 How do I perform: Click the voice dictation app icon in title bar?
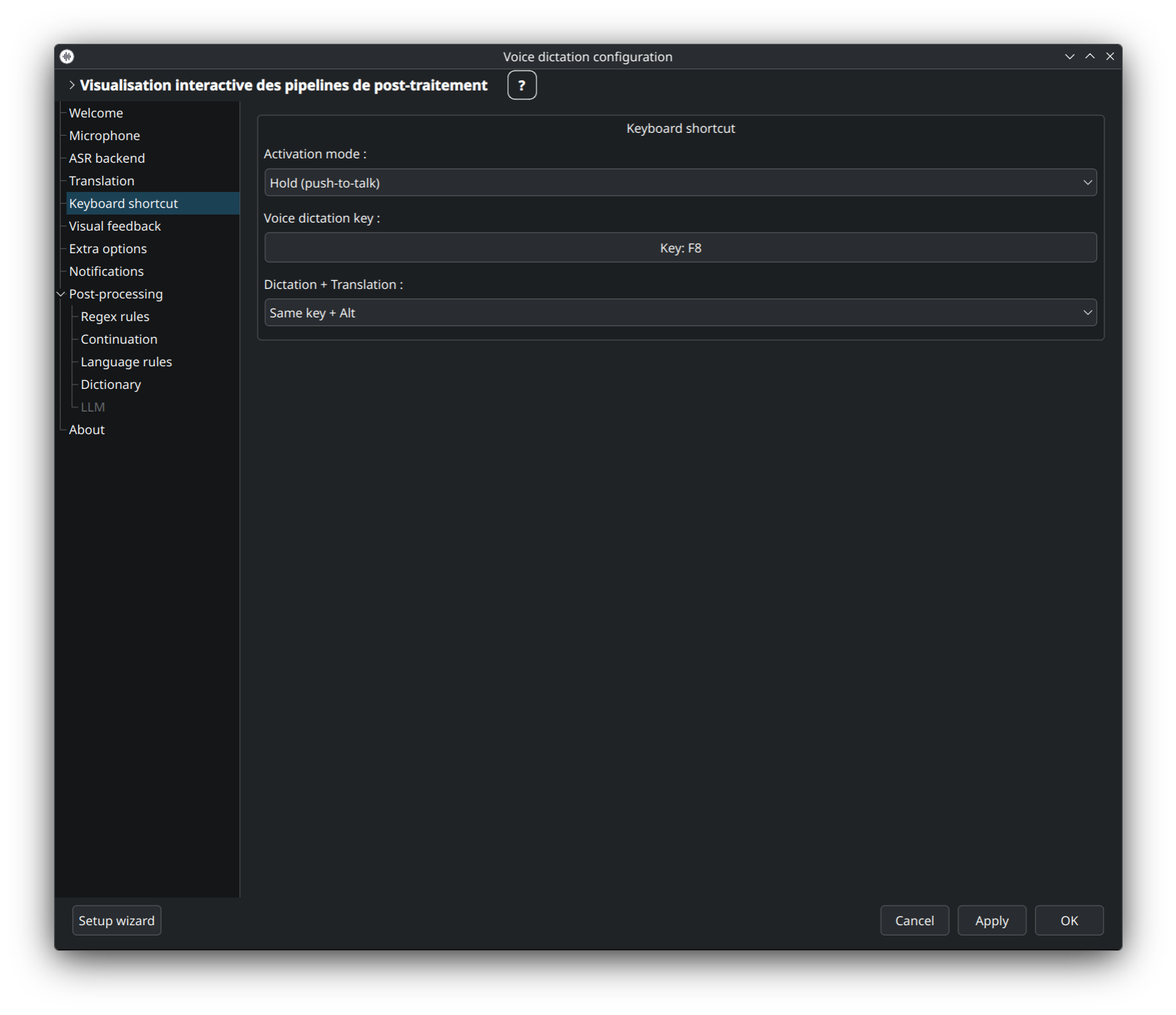tap(67, 56)
